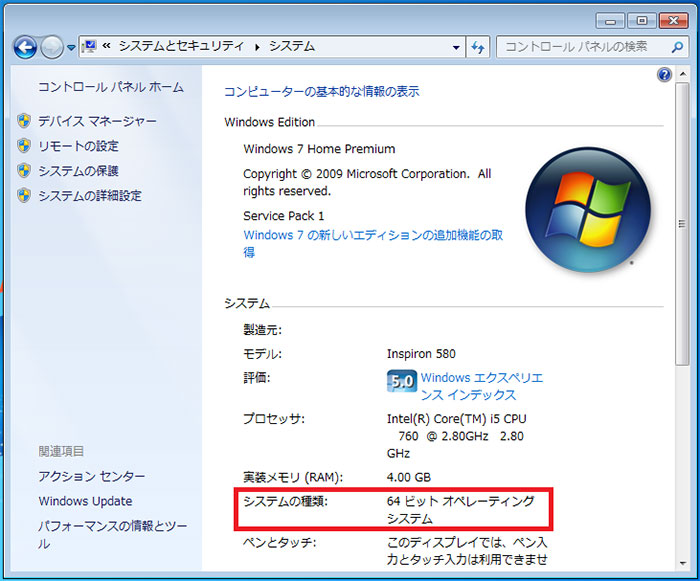Image resolution: width=700 pixels, height=581 pixels.
Task: Click the scrollbar up arrow
Action: [x=683, y=74]
